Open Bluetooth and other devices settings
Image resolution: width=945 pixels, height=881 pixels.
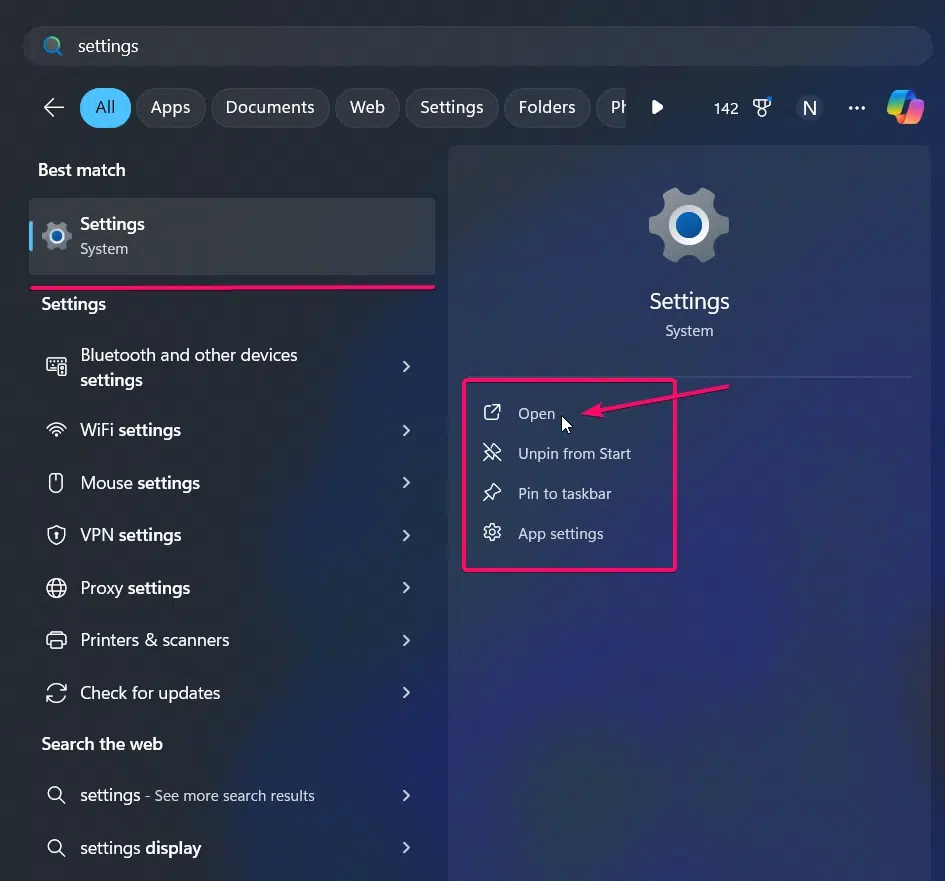point(232,367)
